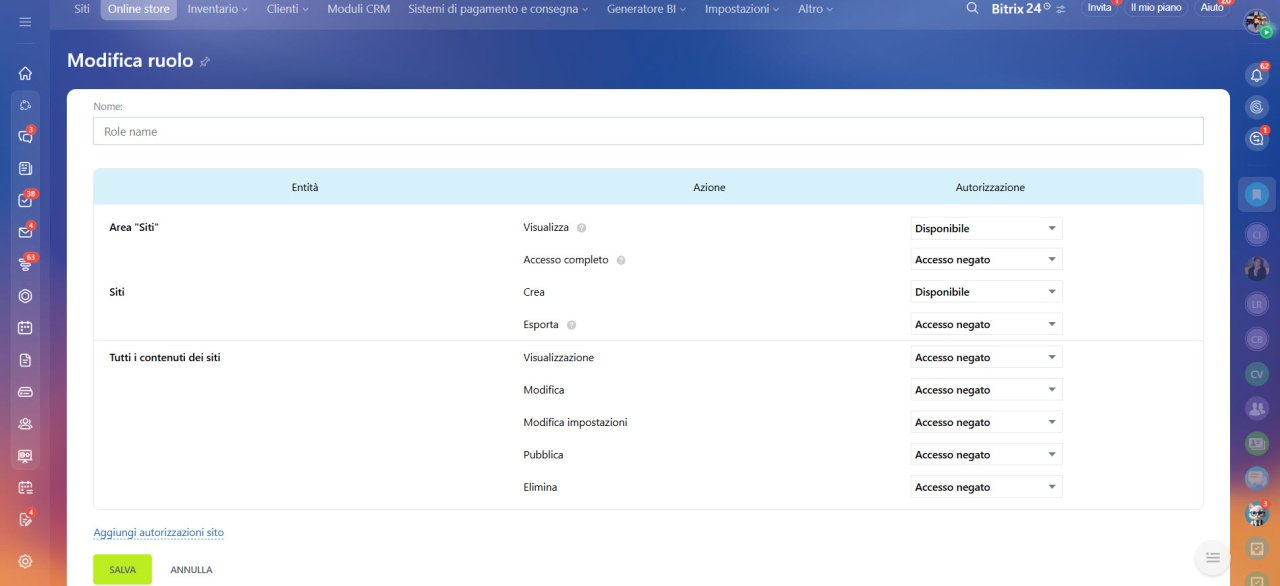Viewport: 1280px width, 586px height.
Task: Click the search magnifier icon in header
Action: click(x=972, y=9)
